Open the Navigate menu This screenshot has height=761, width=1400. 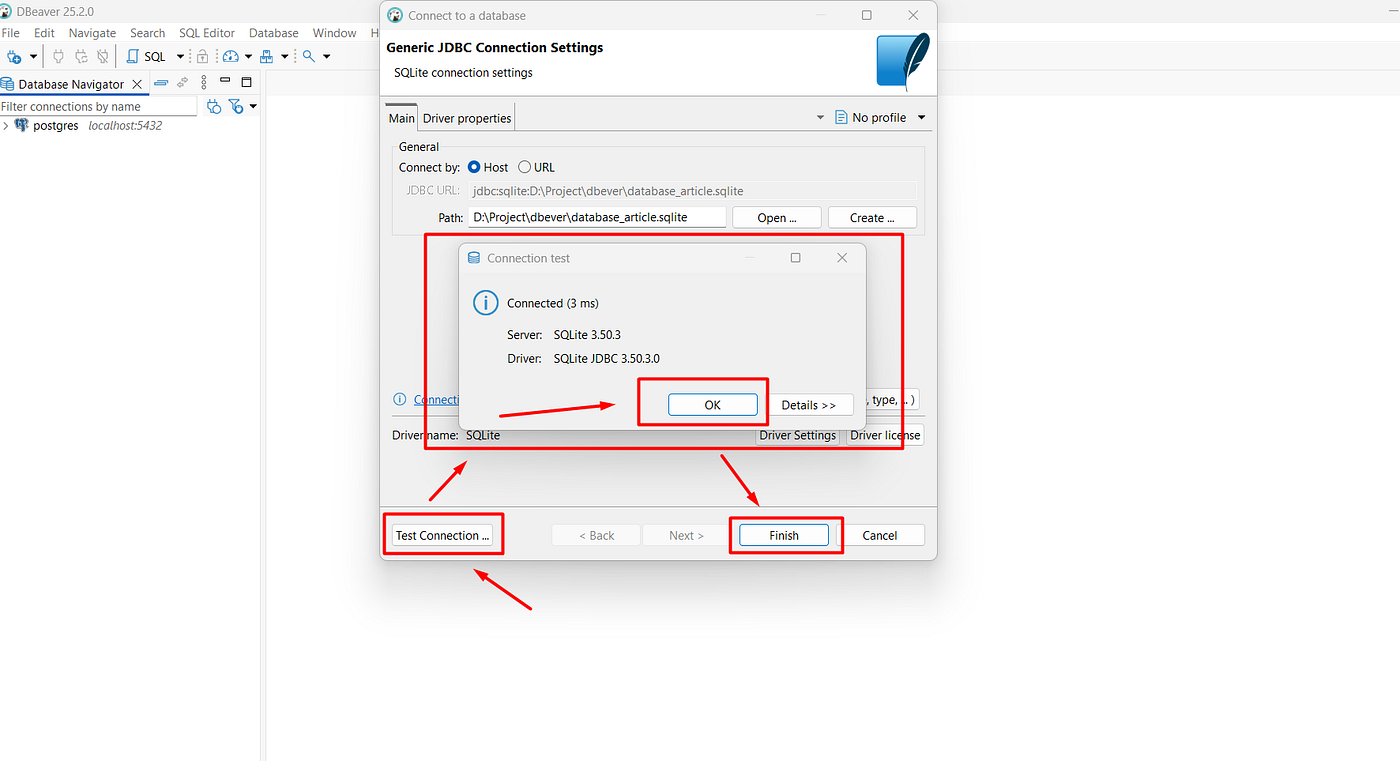(92, 33)
